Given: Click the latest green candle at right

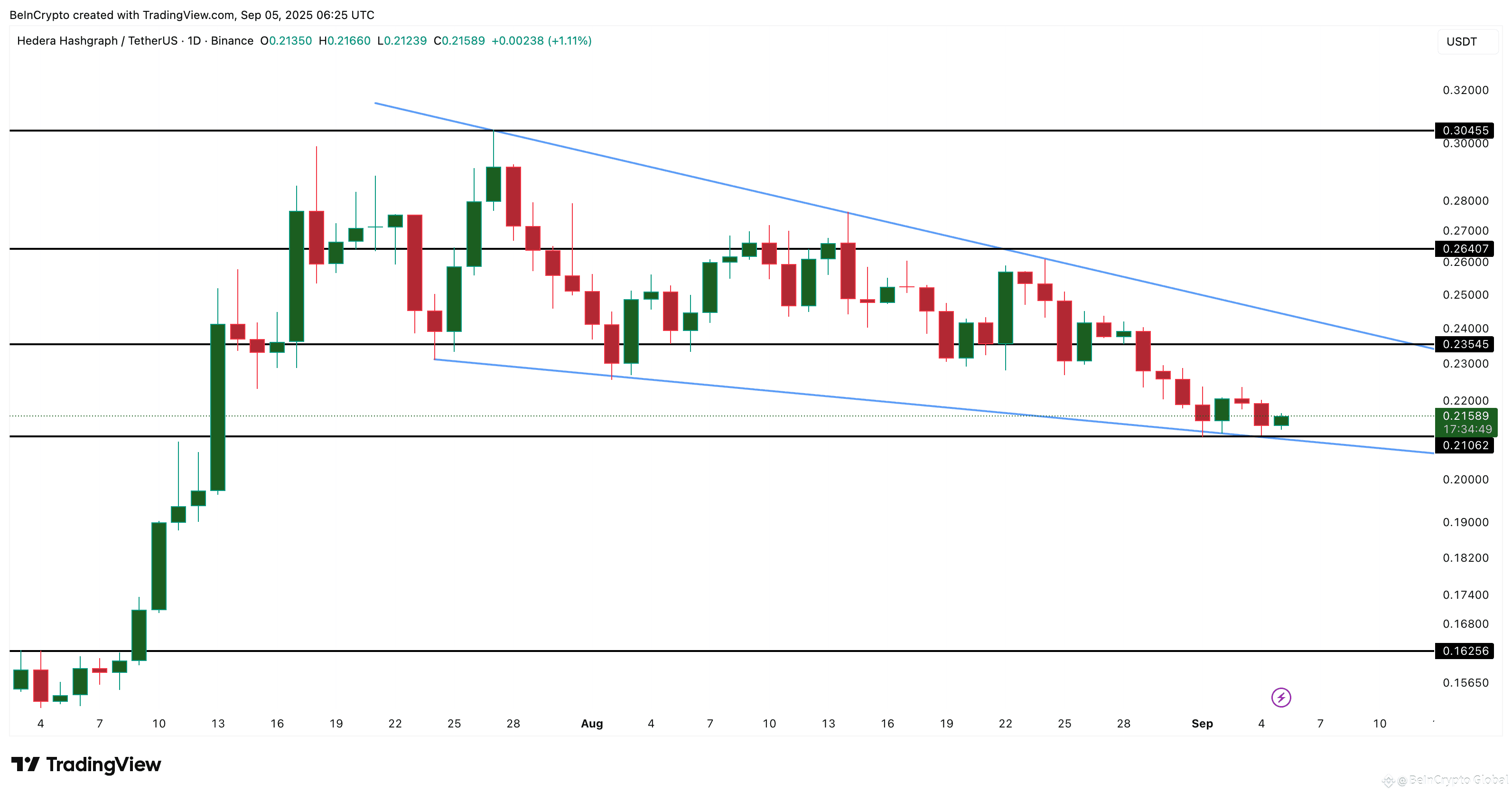Looking at the screenshot, I should (x=1281, y=421).
